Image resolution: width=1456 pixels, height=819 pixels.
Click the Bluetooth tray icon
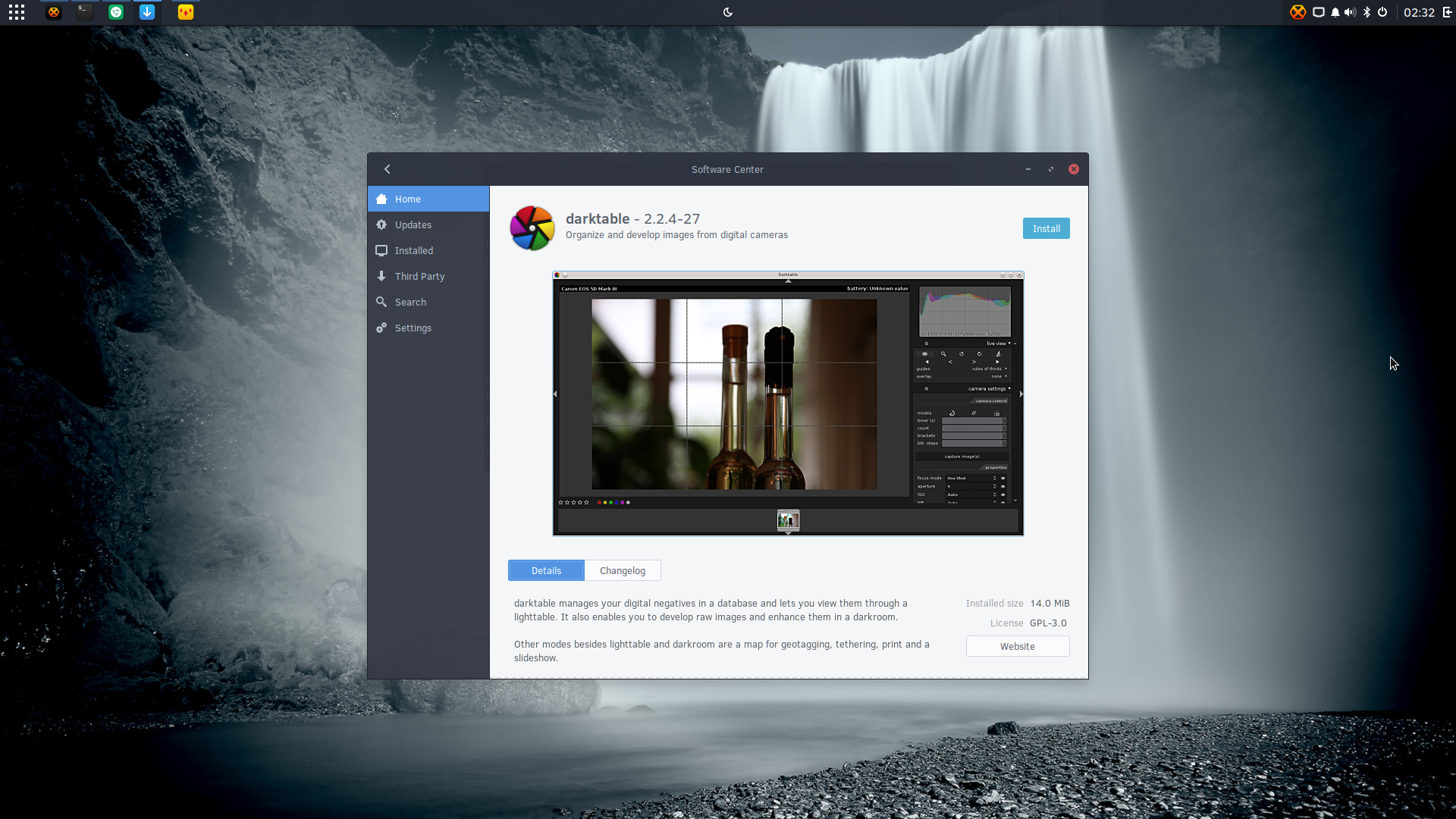[x=1367, y=12]
